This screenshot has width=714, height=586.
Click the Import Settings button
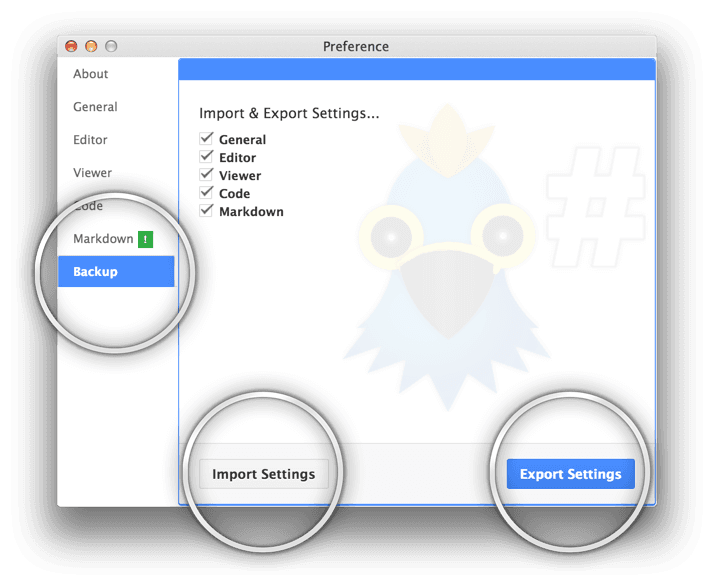click(x=263, y=474)
